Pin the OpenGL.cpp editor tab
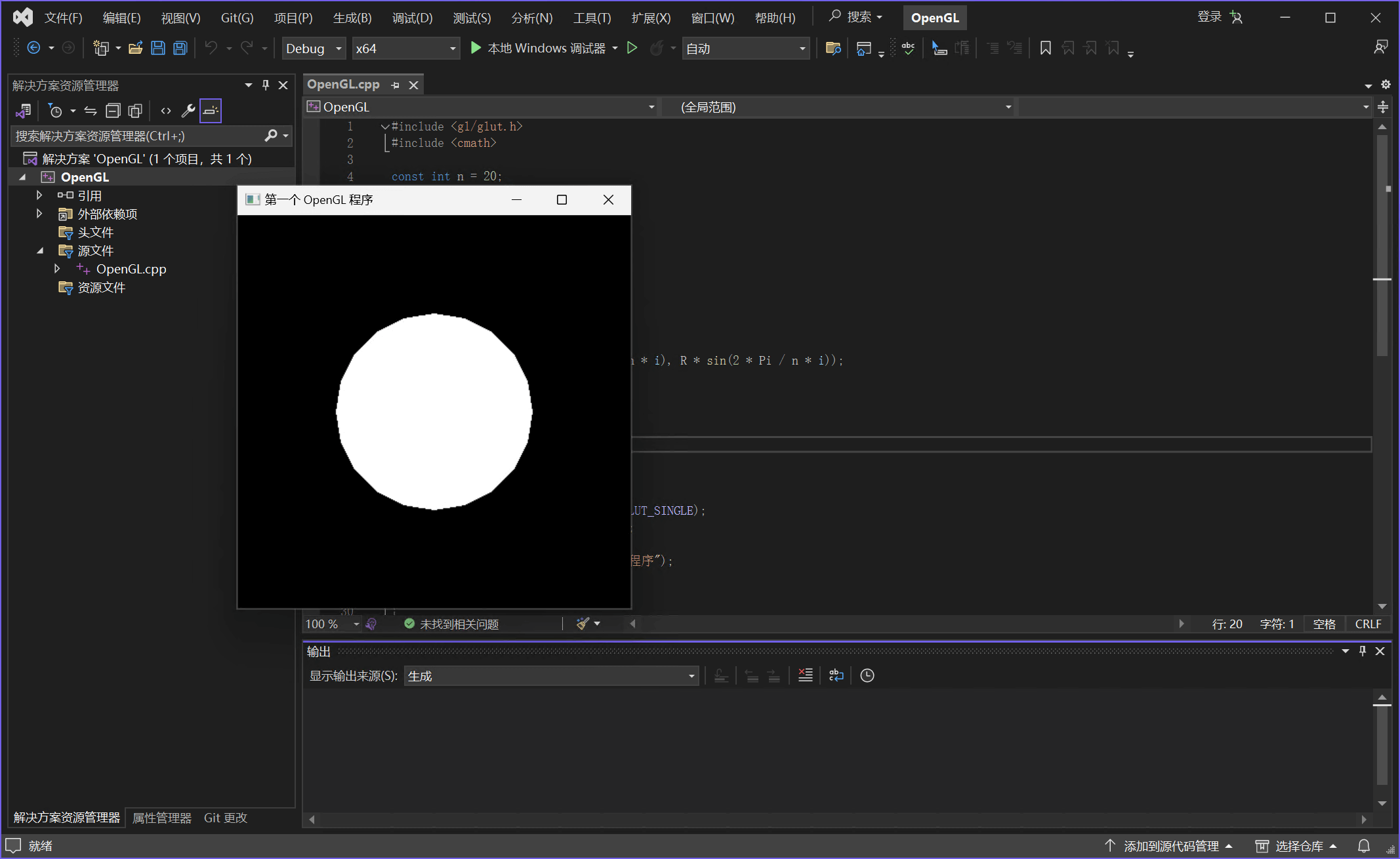1400x859 pixels. coord(395,85)
